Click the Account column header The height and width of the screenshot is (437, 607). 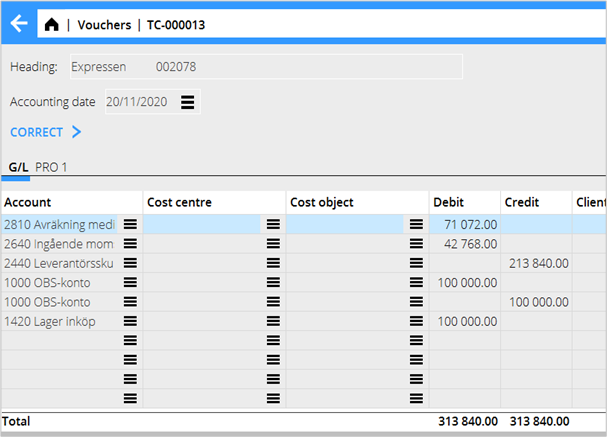pyautogui.click(x=28, y=202)
